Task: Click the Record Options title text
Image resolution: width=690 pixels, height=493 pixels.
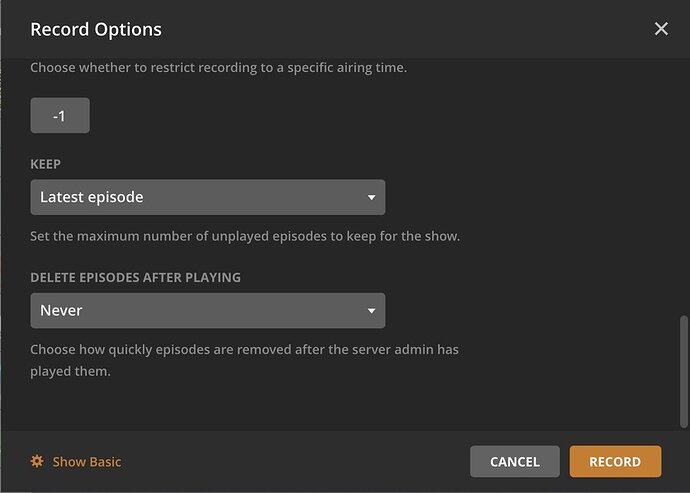Action: 96,30
